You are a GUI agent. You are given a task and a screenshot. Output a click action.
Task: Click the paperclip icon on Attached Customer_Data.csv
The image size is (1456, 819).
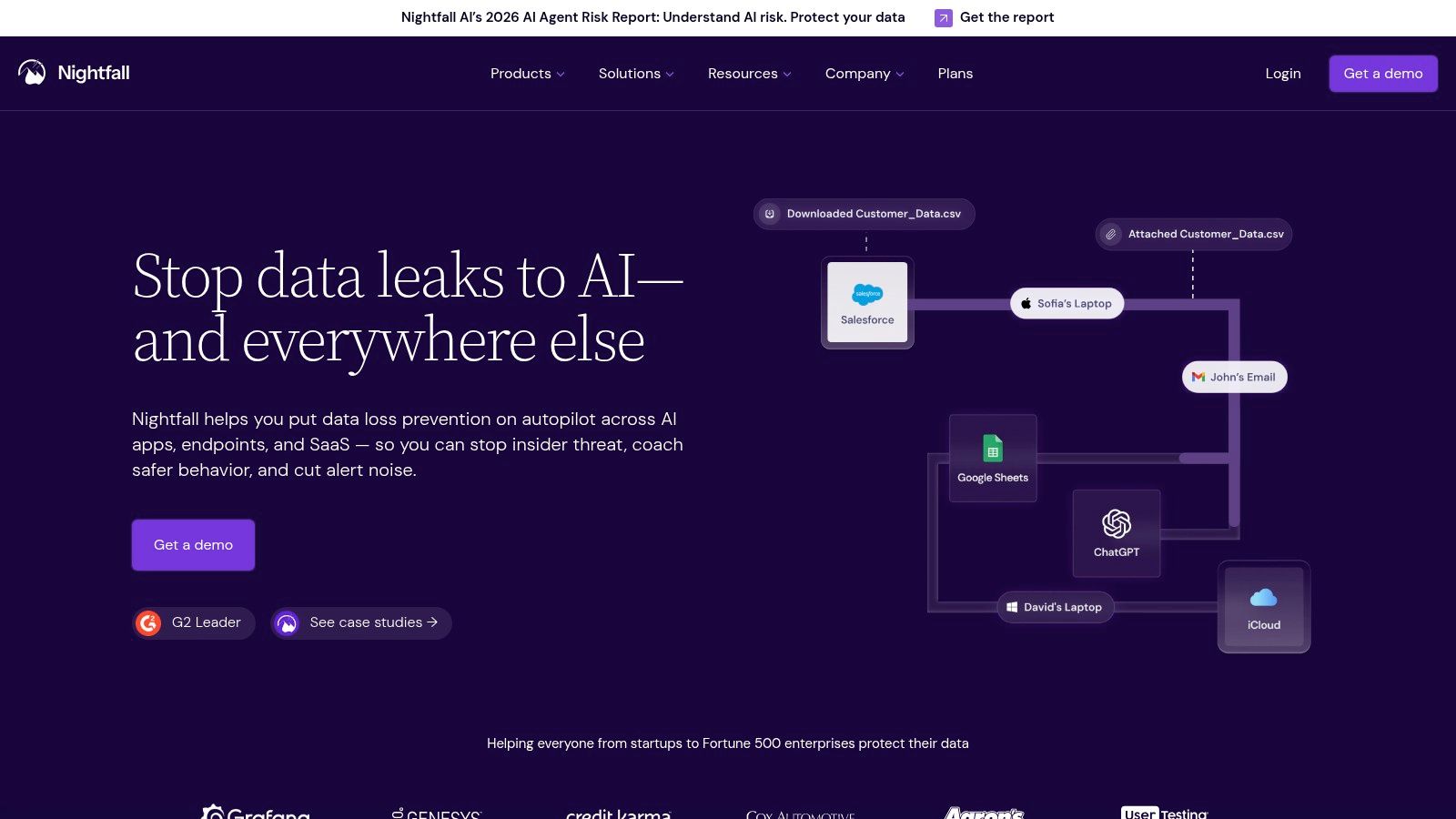pos(1111,235)
